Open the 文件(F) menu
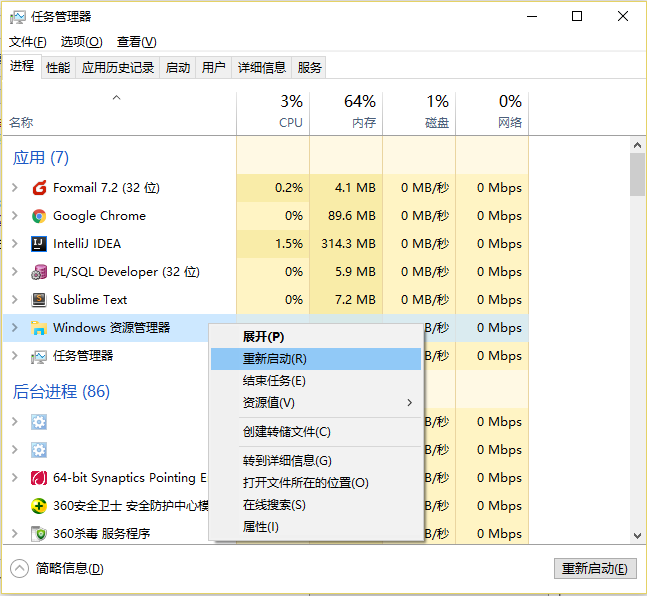Viewport: 647px width, 596px height. point(28,42)
